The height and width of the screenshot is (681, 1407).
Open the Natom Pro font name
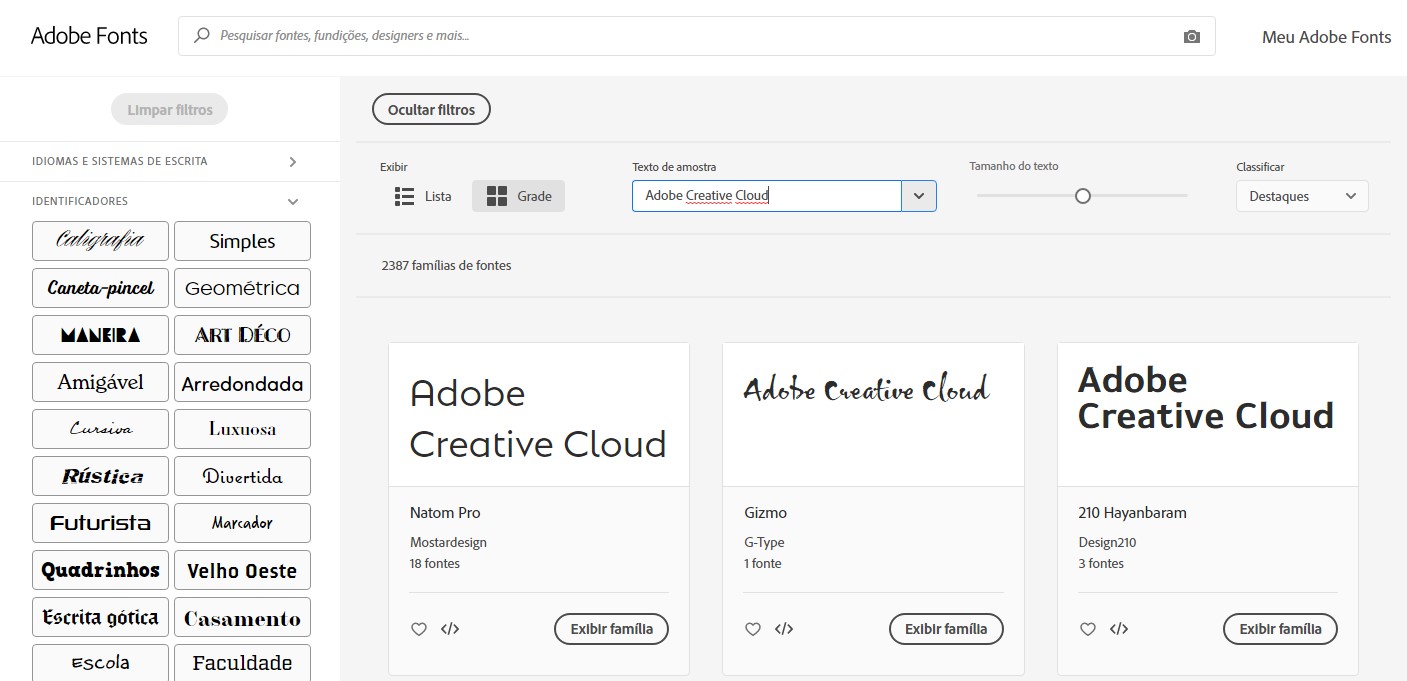tap(445, 513)
